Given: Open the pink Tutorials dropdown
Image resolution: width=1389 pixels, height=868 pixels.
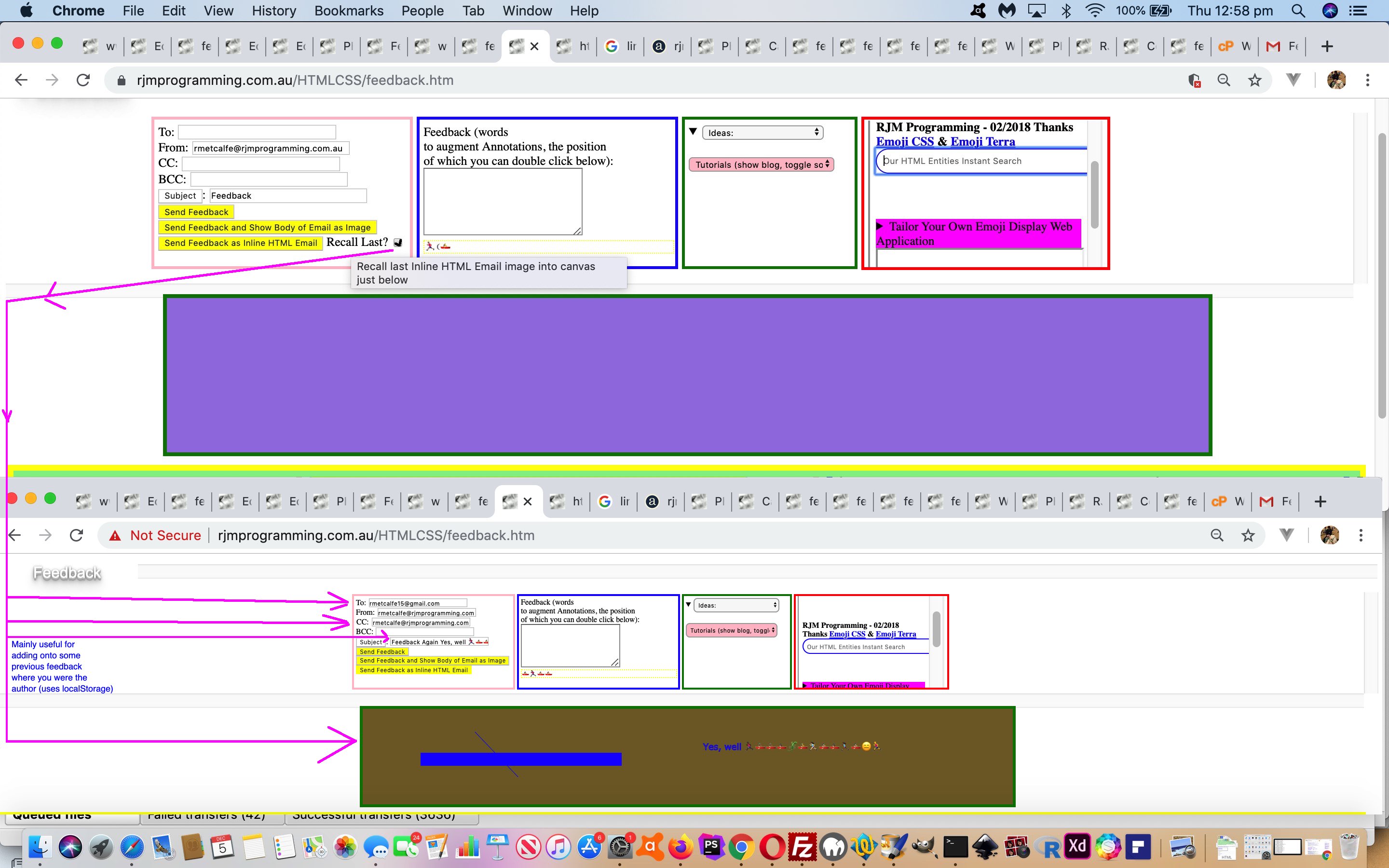Looking at the screenshot, I should tap(761, 165).
